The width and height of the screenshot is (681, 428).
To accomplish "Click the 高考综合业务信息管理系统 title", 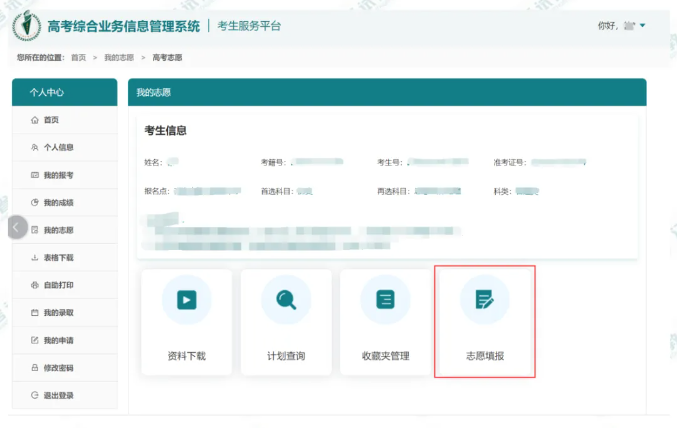I will tap(124, 26).
